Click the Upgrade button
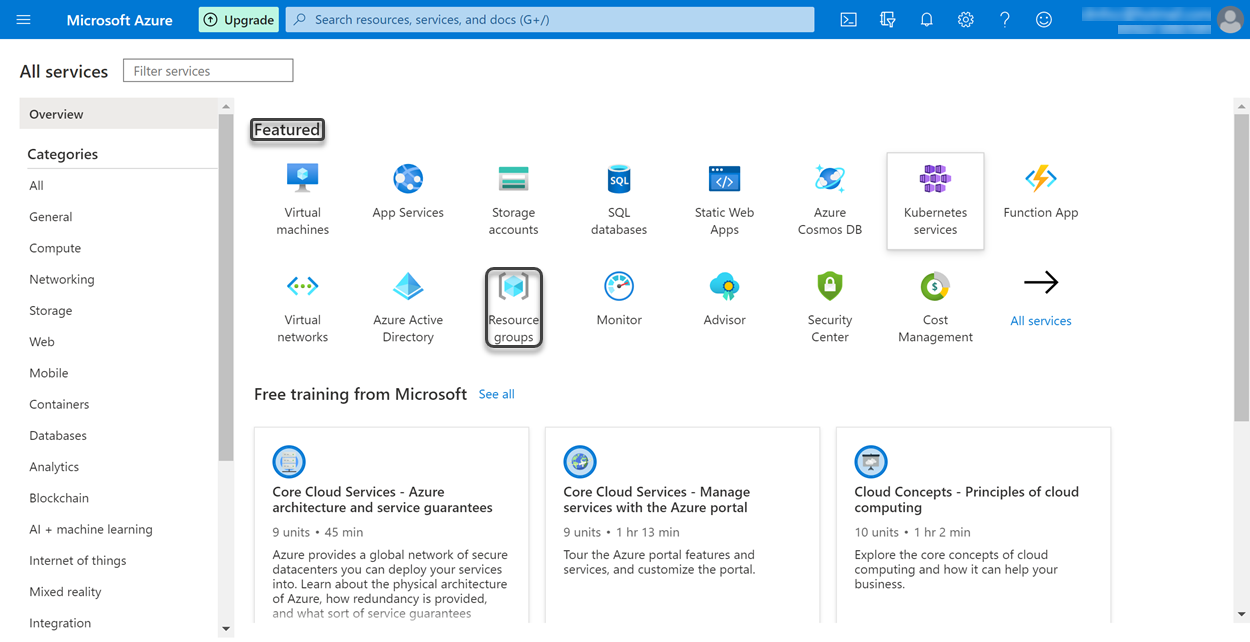This screenshot has height=642, width=1250. pos(238,20)
